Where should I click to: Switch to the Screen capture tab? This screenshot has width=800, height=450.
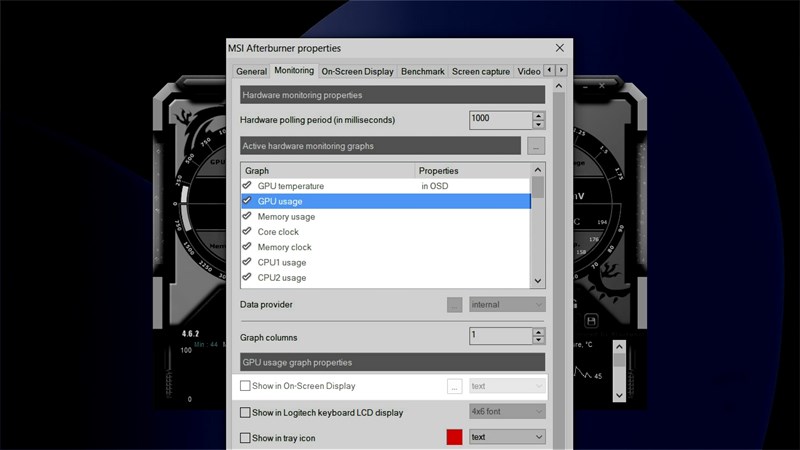[481, 71]
